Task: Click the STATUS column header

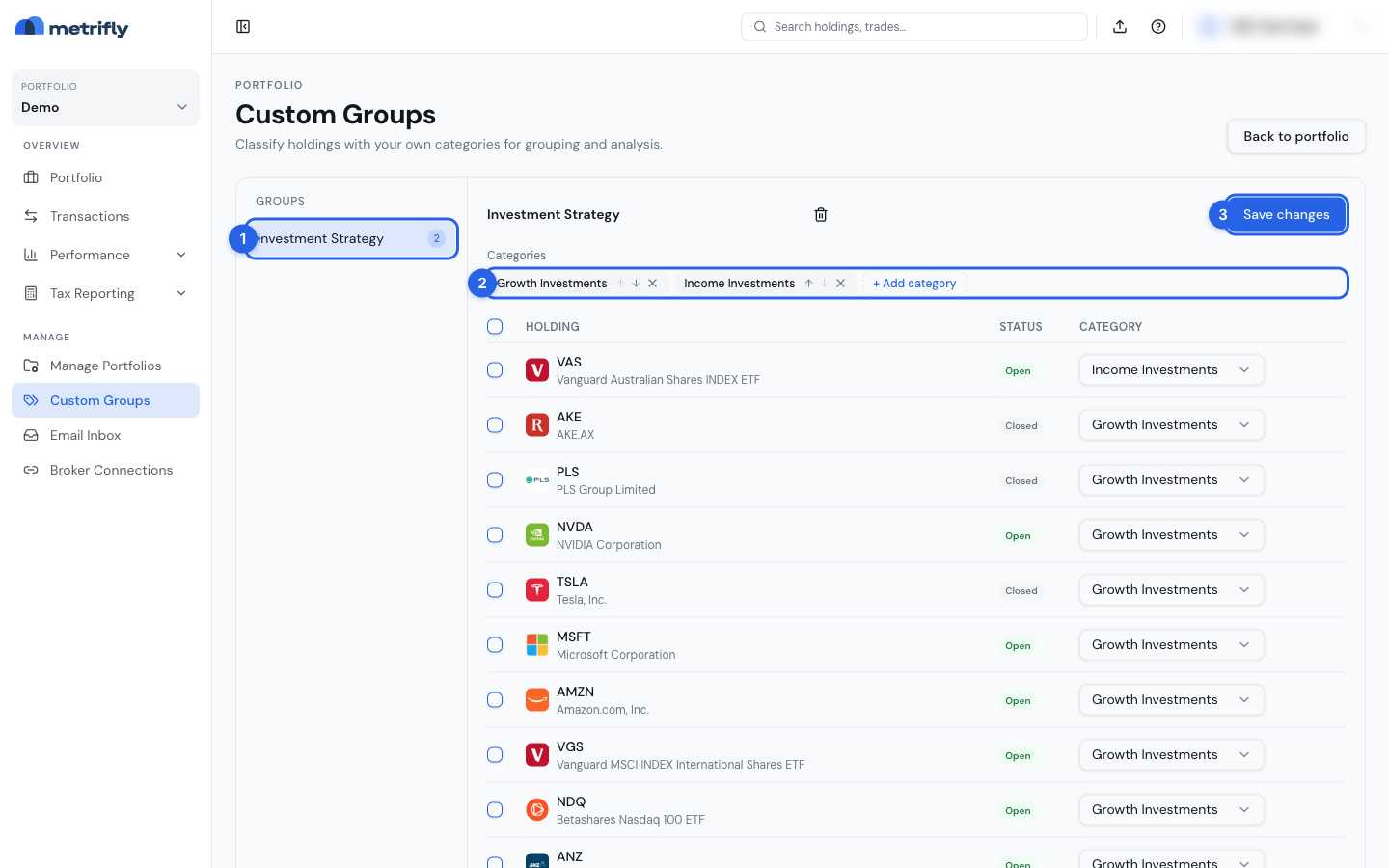Action: tap(1021, 327)
